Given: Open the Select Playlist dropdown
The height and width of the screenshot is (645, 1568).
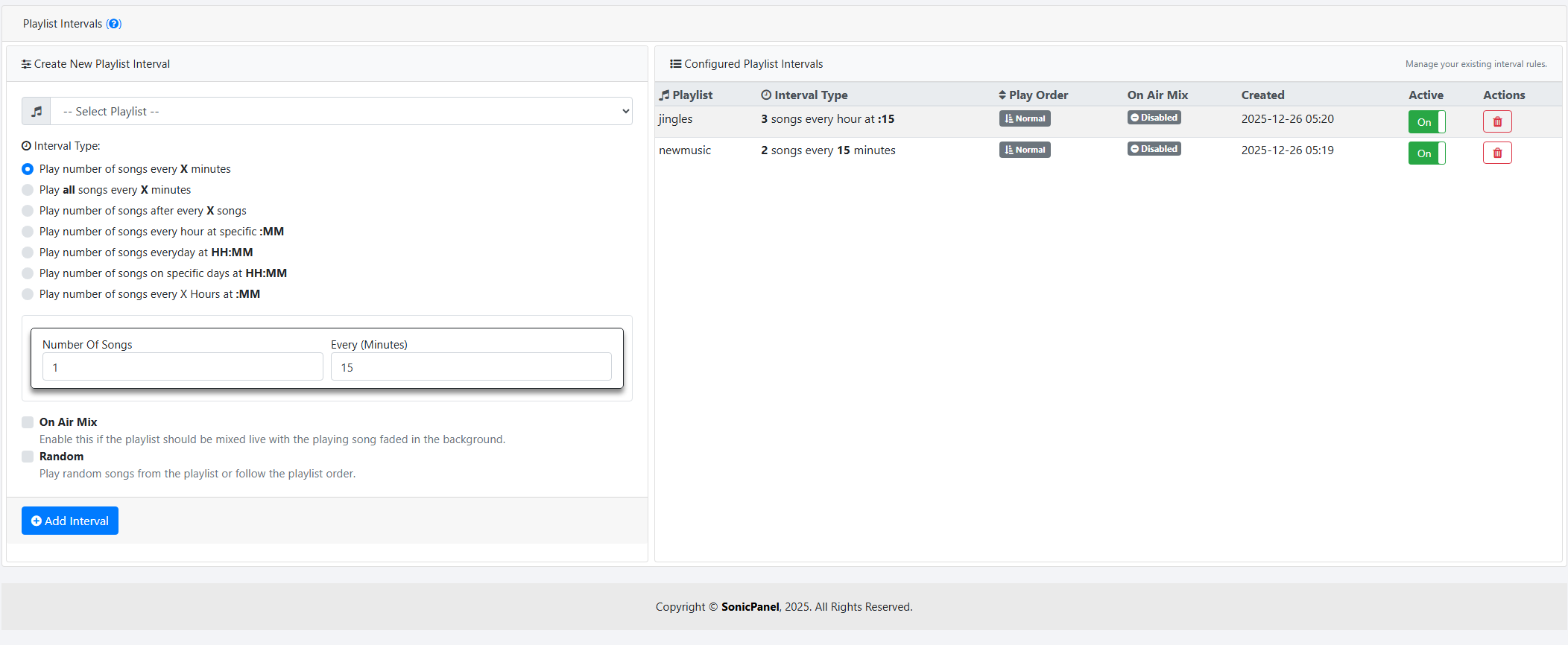Looking at the screenshot, I should tap(341, 112).
